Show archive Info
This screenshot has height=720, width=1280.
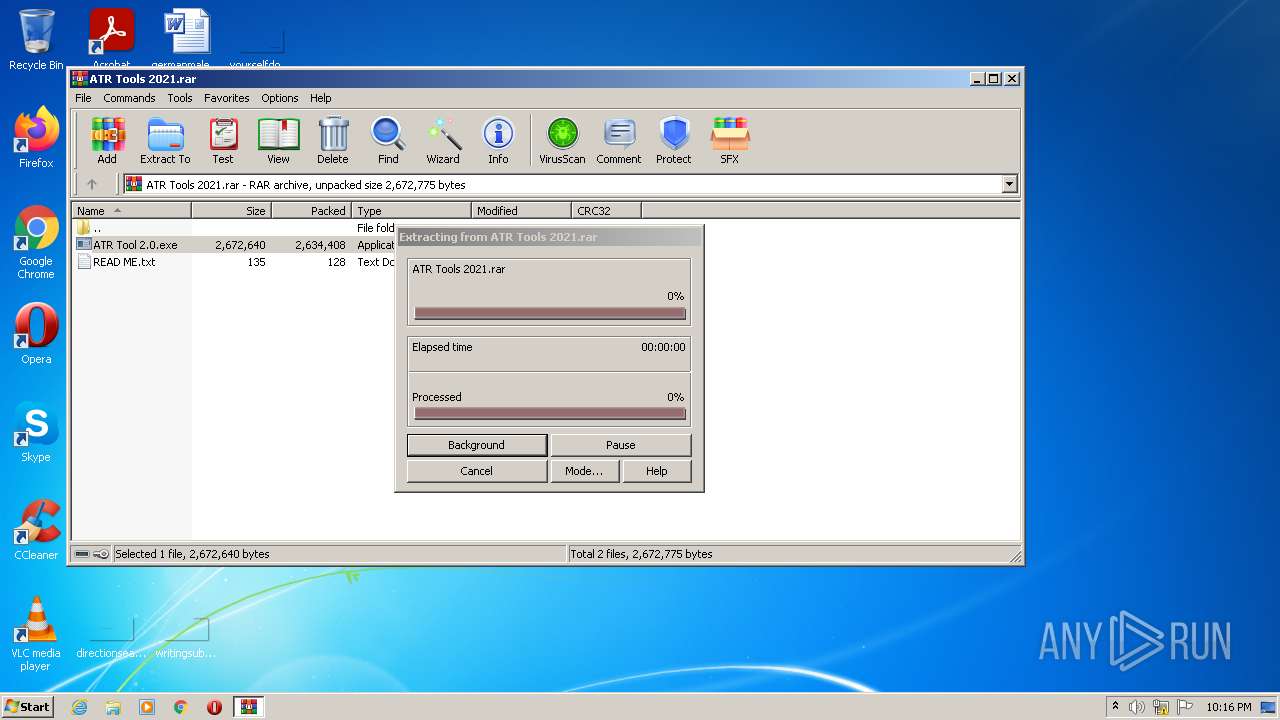498,140
